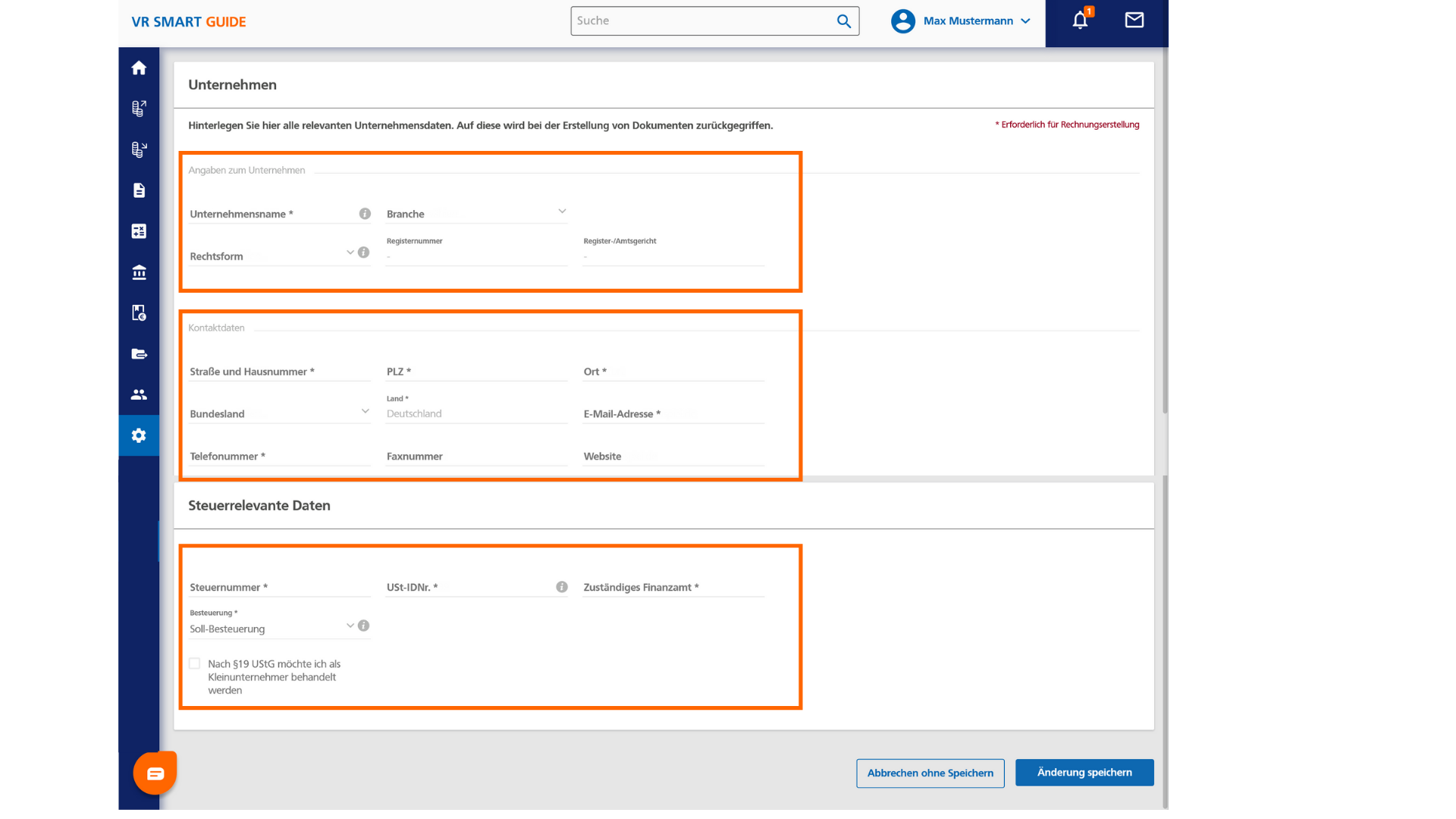Click the Faxnummer field
The width and height of the screenshot is (1456, 819).
point(476,457)
